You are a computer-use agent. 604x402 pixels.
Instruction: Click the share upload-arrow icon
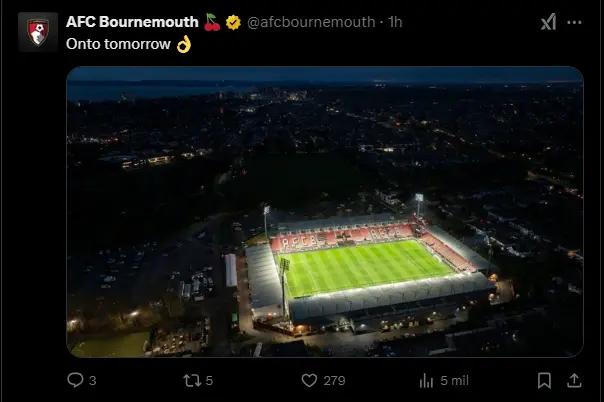(x=575, y=380)
